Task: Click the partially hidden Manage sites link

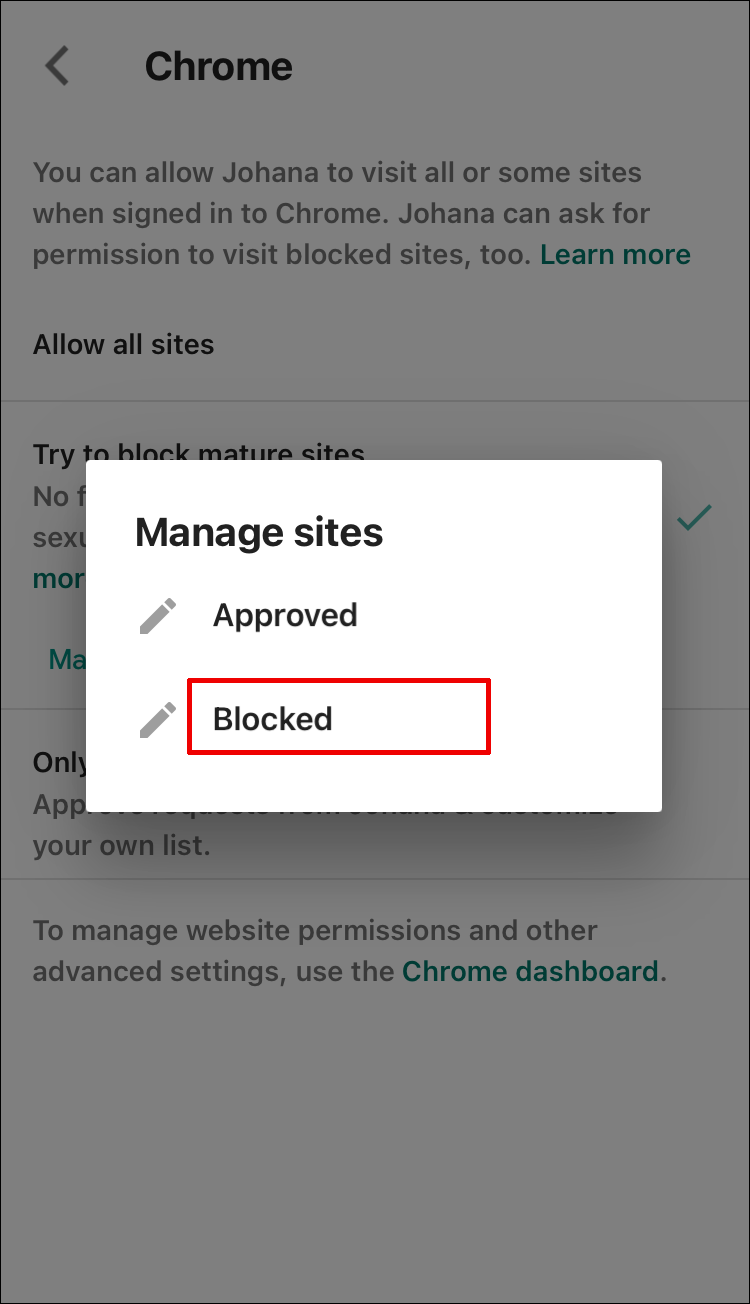Action: pyautogui.click(x=66, y=660)
